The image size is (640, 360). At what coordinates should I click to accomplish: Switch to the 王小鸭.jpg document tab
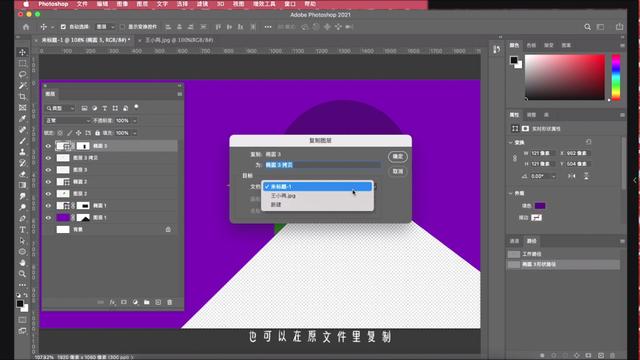point(179,40)
